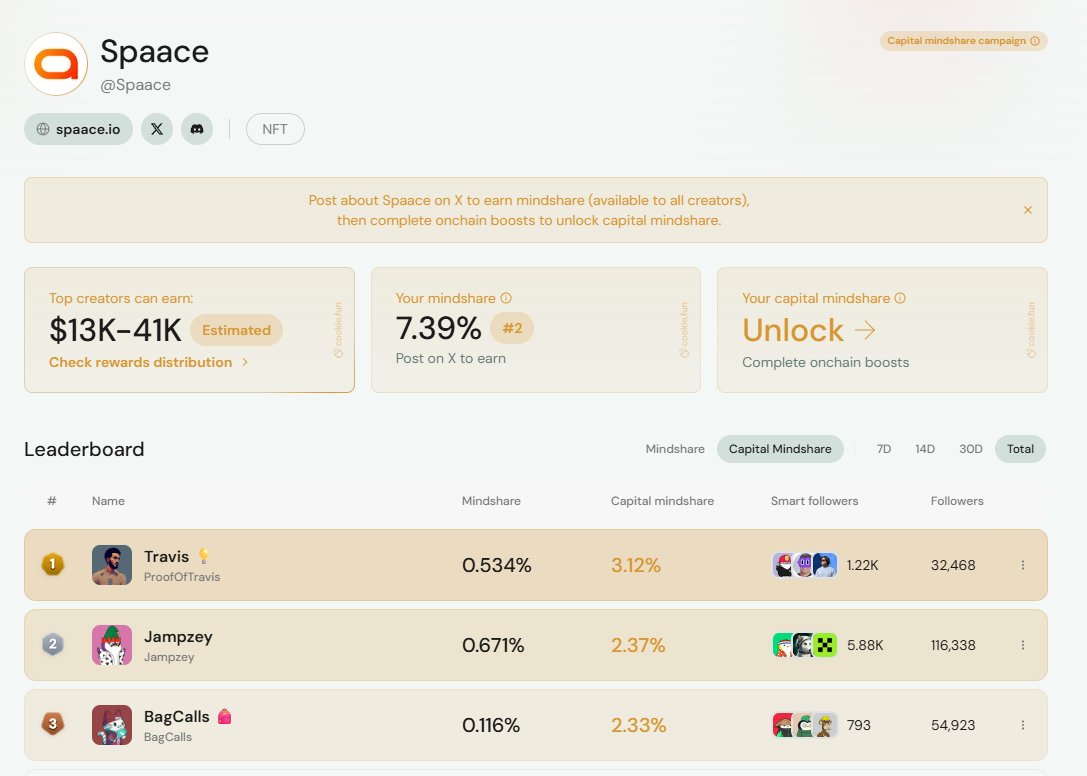Click the gold rank 1 medal
The width and height of the screenshot is (1087, 776).
tap(53, 564)
